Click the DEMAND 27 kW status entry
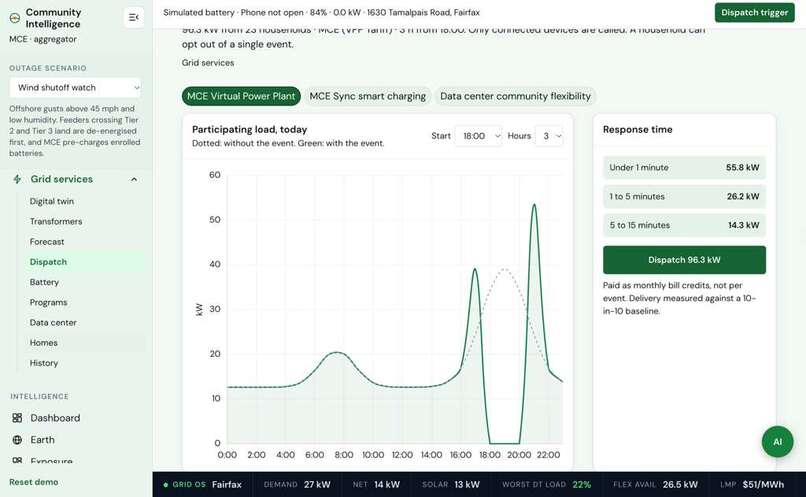The image size is (806, 497). tap(297, 485)
